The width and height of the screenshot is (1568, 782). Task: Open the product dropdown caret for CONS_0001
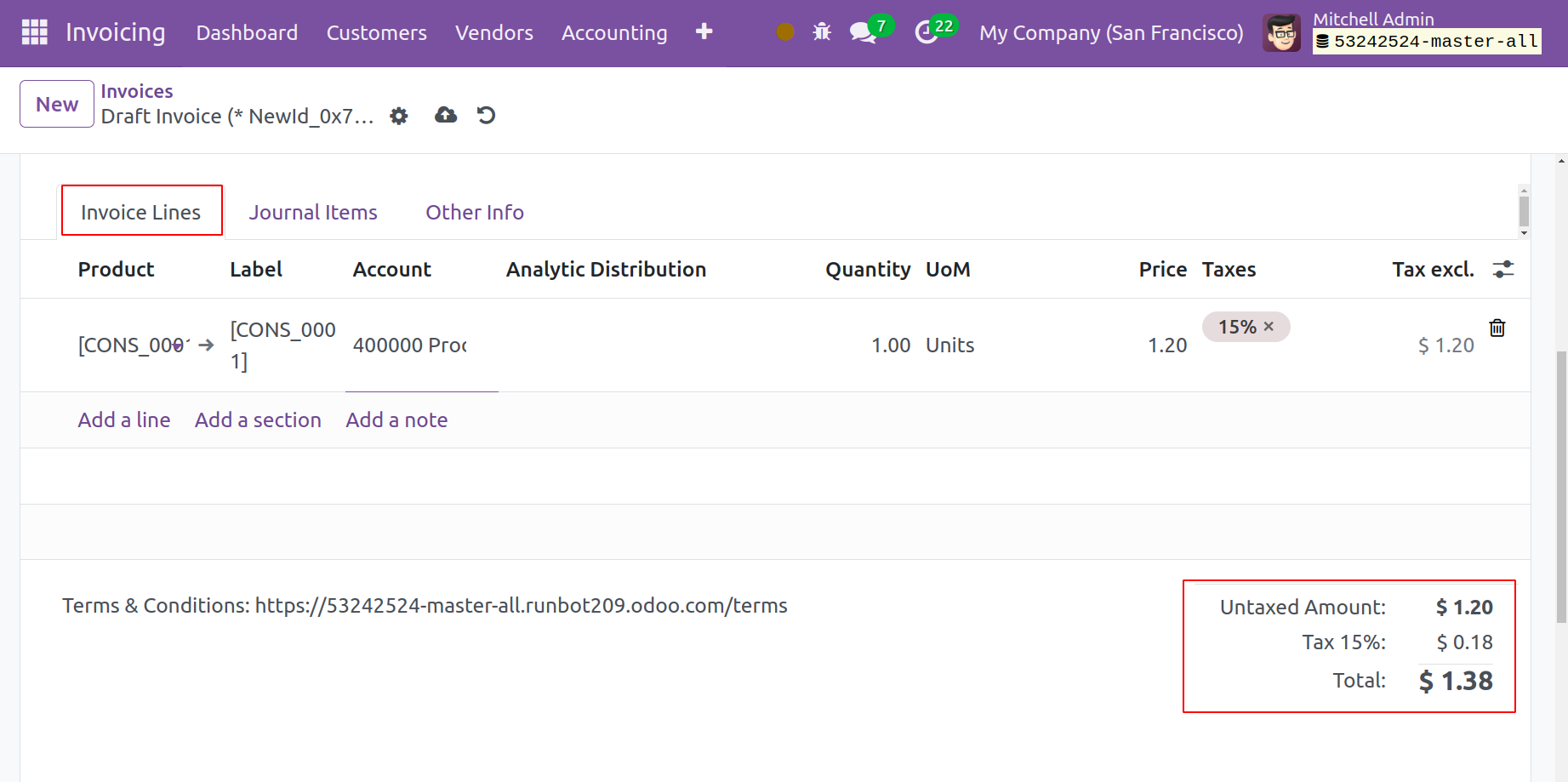coord(177,345)
